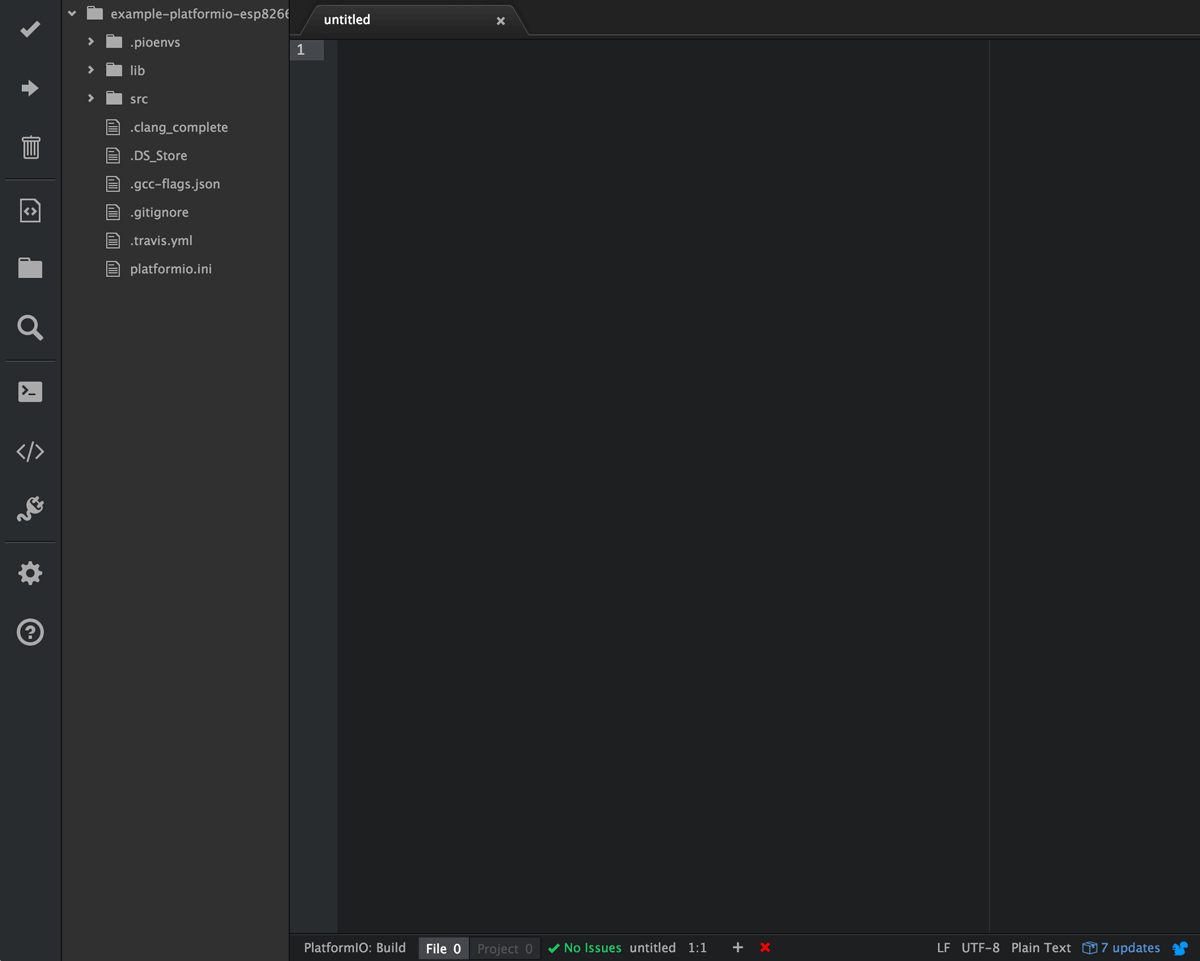Screen dimensions: 1200x961
Task: Close the untitled tab
Action: tap(501, 21)
